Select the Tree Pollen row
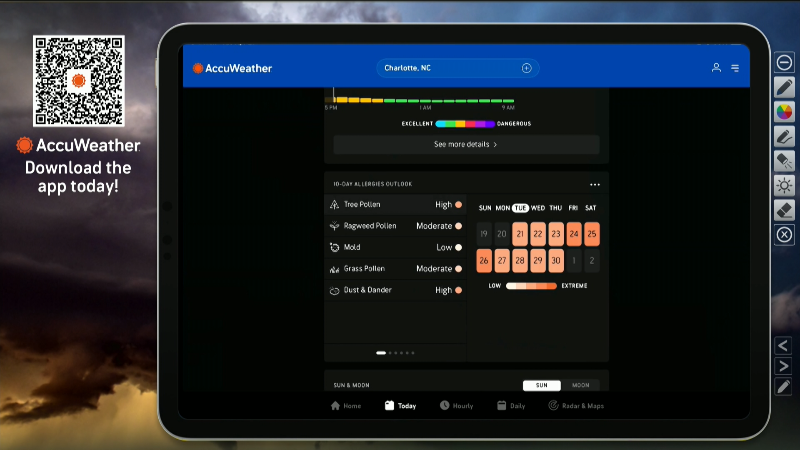Screen dimensions: 800x450 tap(395, 204)
